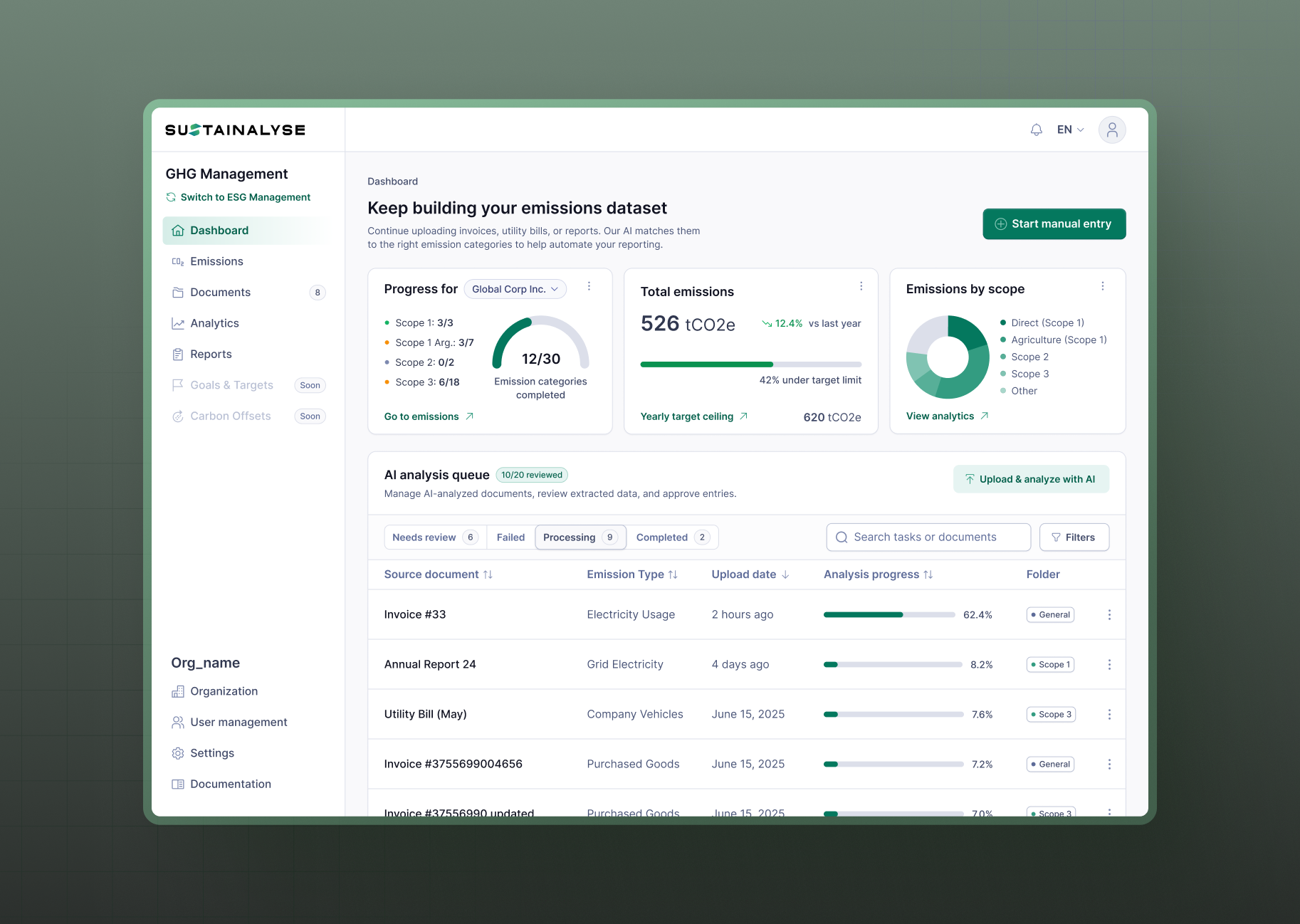Click Yearly target ceiling link

tap(694, 416)
